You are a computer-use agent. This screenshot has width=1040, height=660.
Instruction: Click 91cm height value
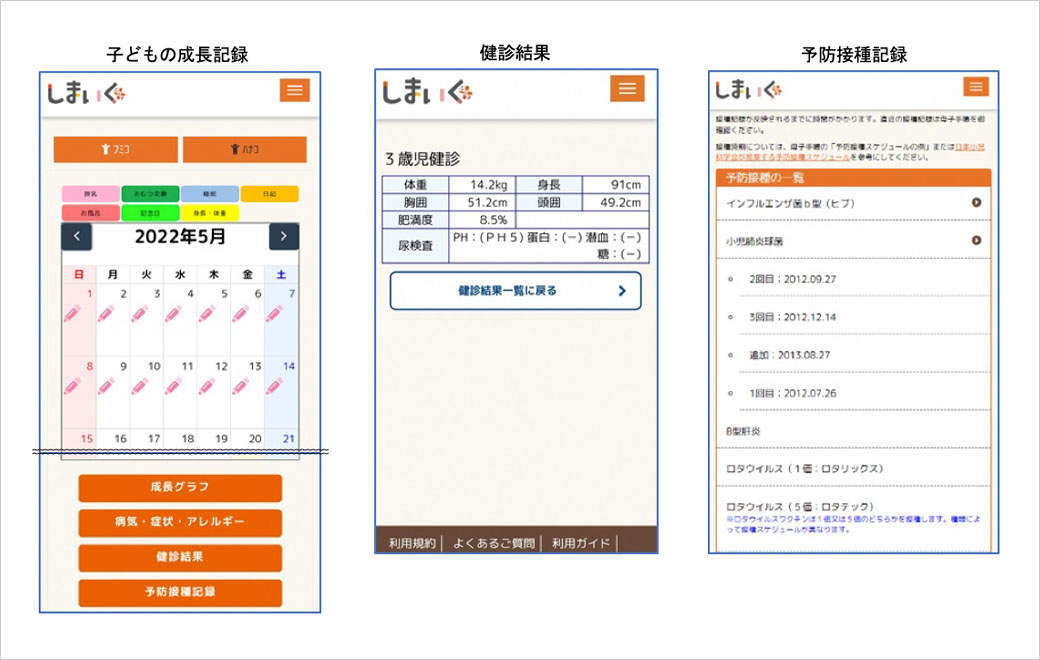coord(625,185)
